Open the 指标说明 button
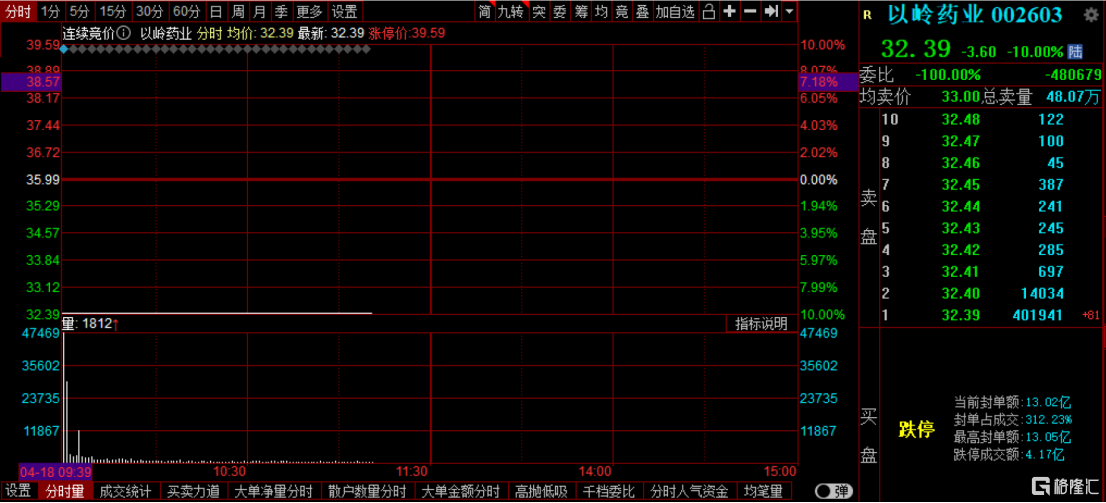The width and height of the screenshot is (1106, 503). pos(761,324)
